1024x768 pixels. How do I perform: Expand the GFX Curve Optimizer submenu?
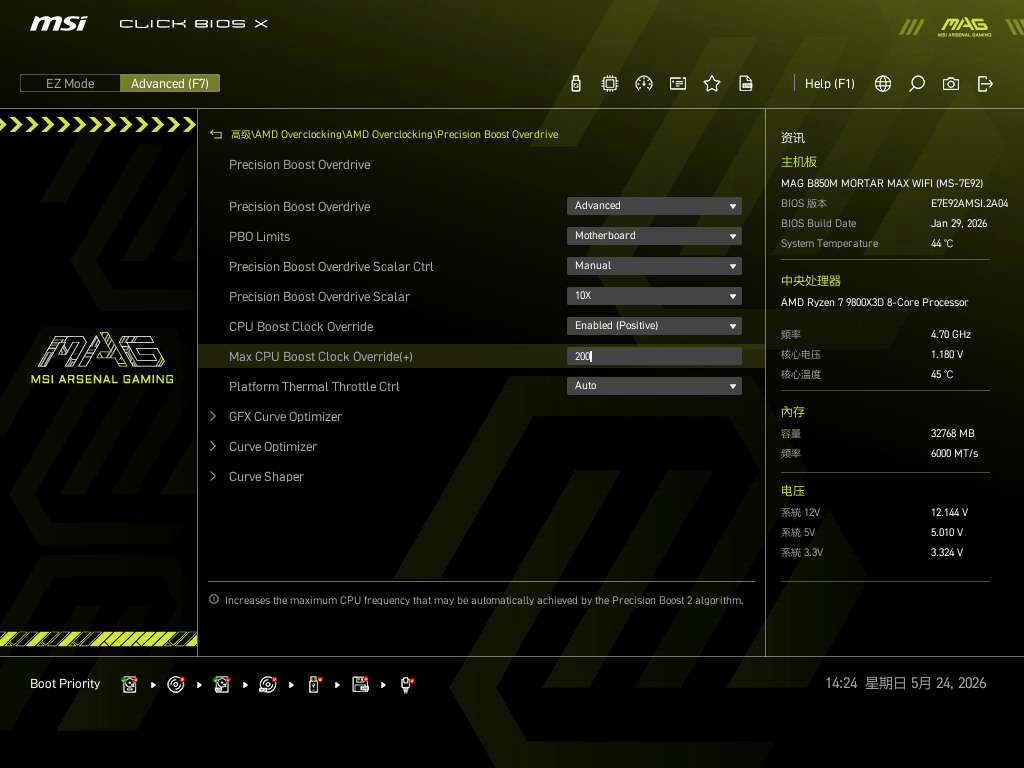(x=285, y=417)
